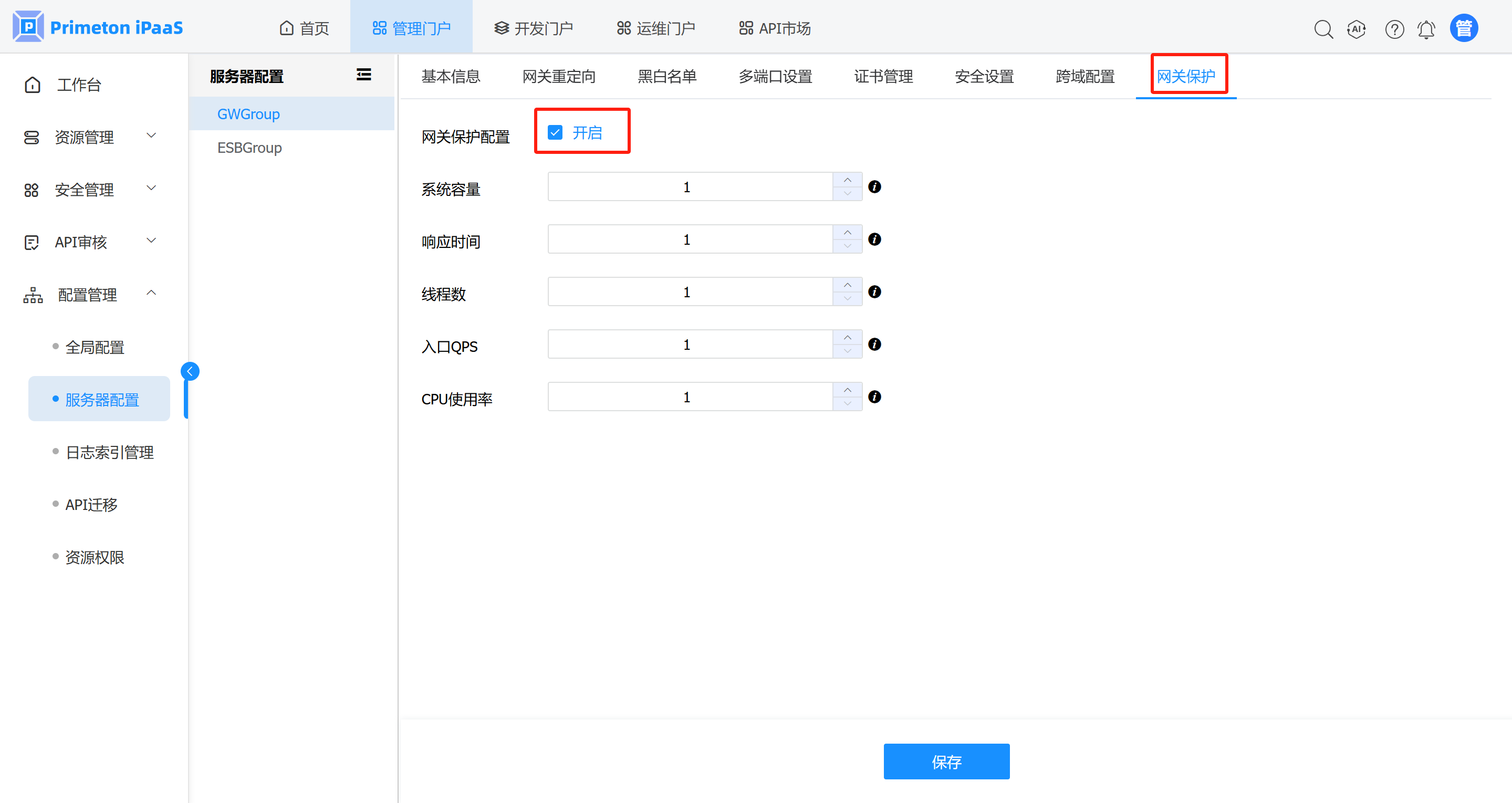This screenshot has height=803, width=1512.
Task: Click the help question mark icon
Action: pyautogui.click(x=1394, y=29)
